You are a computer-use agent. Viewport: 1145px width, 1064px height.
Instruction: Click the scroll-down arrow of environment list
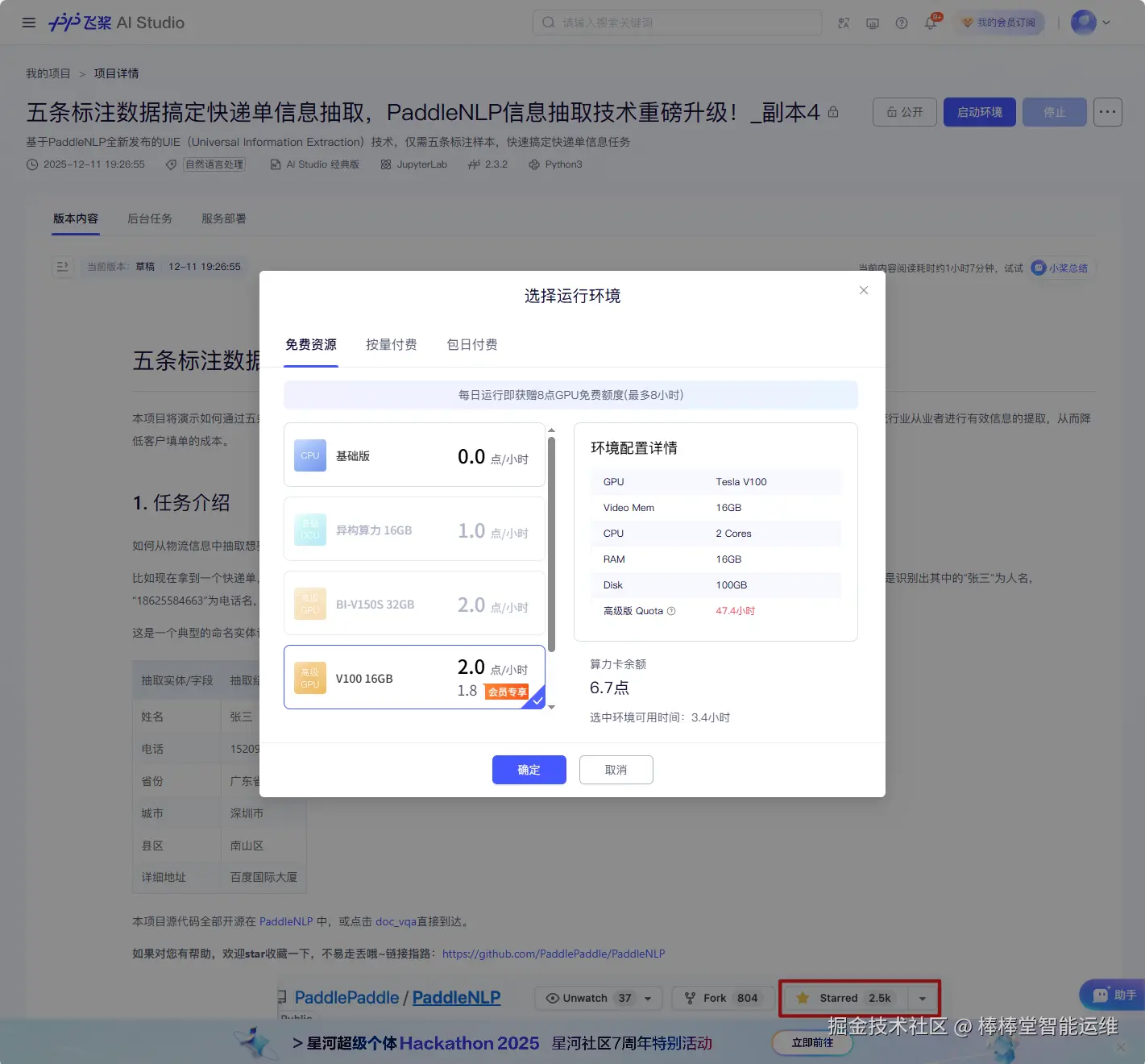point(552,707)
